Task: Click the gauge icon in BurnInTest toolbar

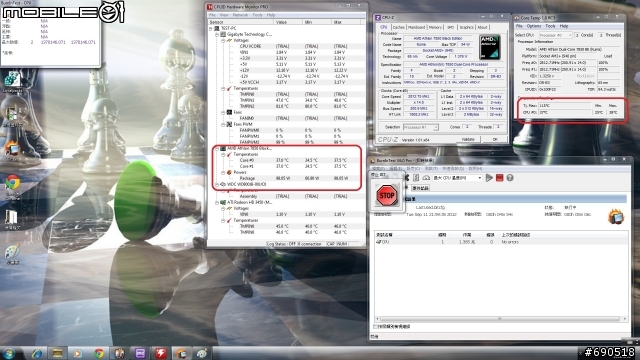Action: pyautogui.click(x=426, y=178)
